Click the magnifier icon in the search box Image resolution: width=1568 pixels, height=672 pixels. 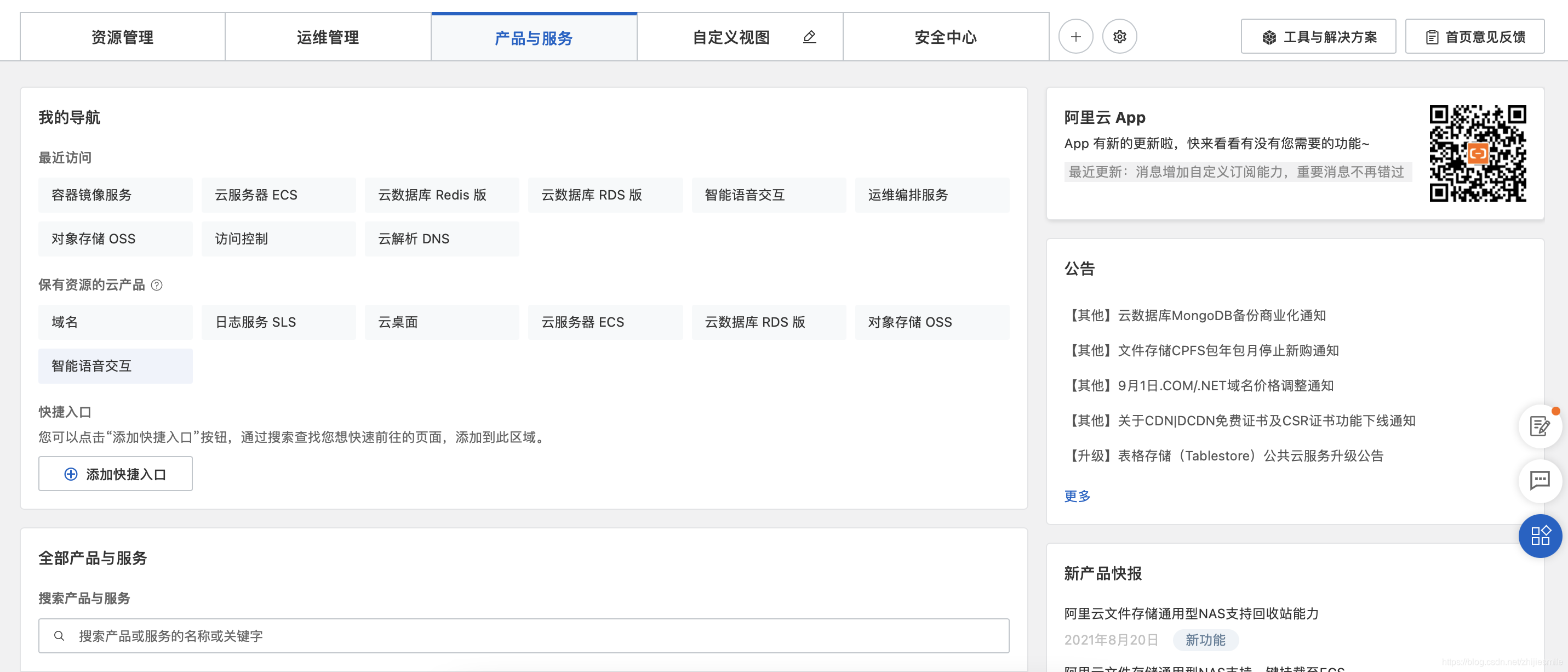[x=59, y=635]
